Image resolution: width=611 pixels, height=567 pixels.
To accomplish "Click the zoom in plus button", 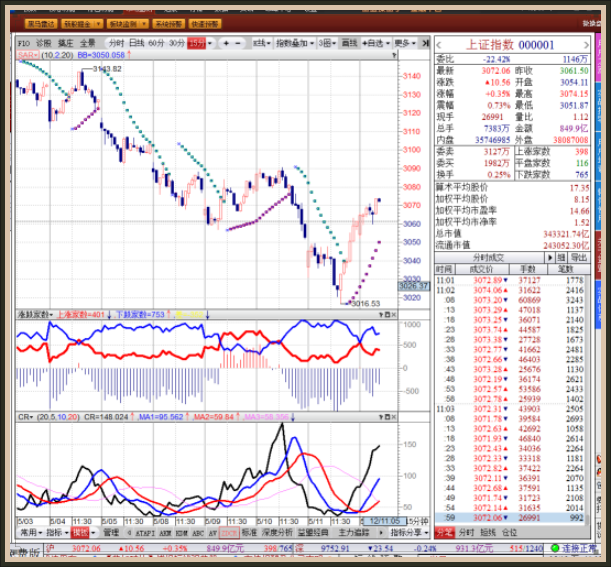I will (226, 43).
